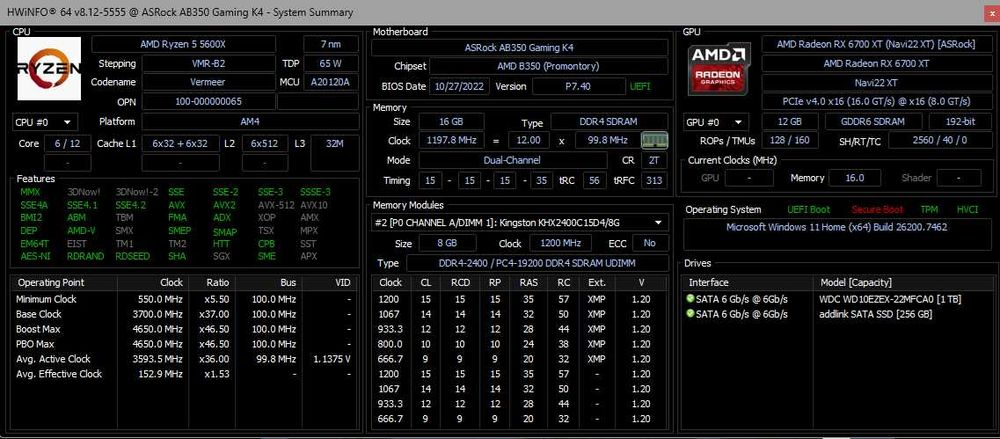
Task: Click the tRC value 56
Action: click(x=594, y=181)
